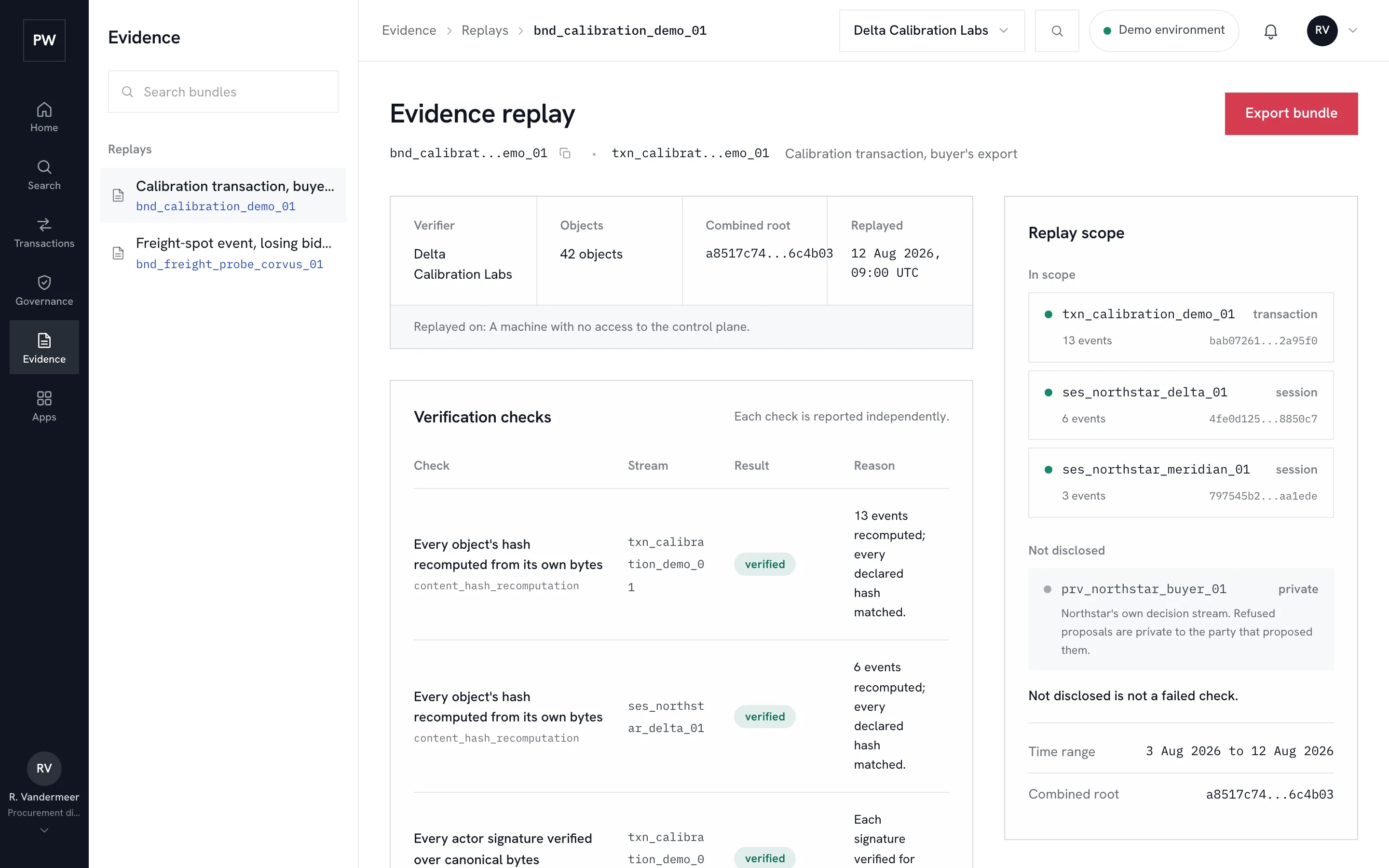Click verified badge for txn_calibration hash check
This screenshot has width=1389, height=868.
pos(764,564)
